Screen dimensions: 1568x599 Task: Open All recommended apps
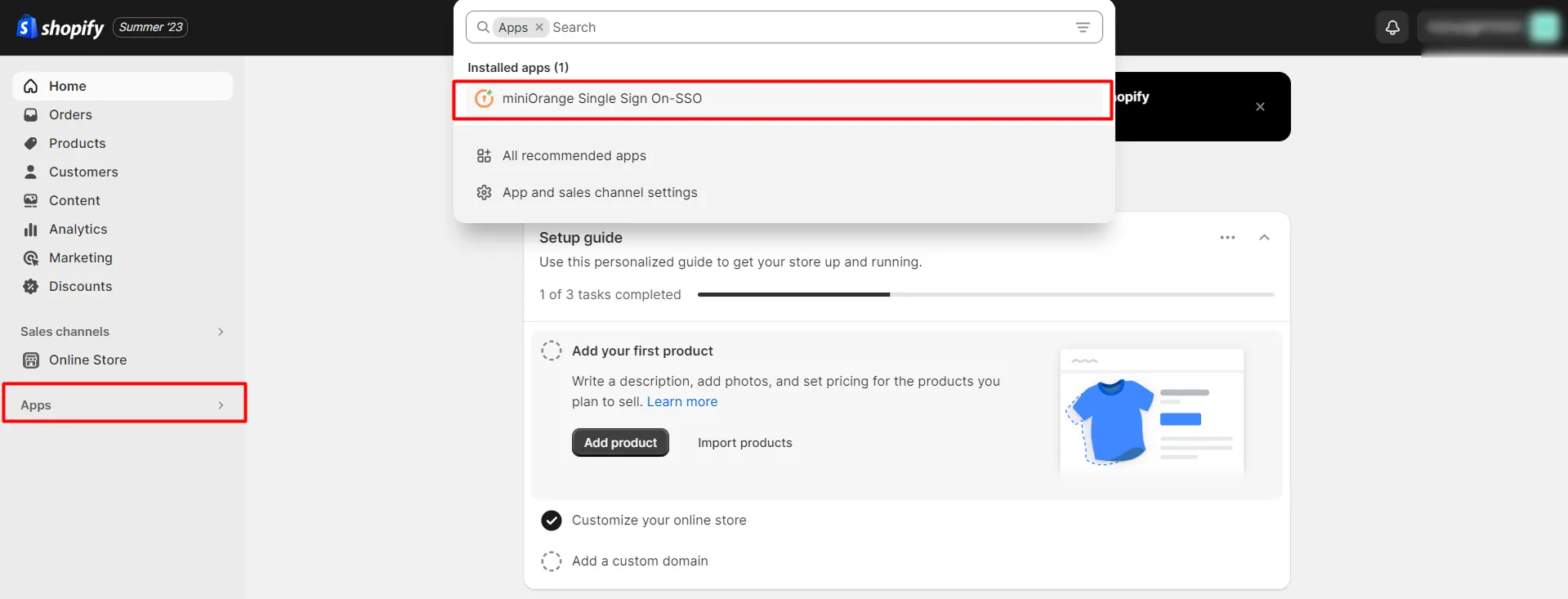(x=574, y=155)
